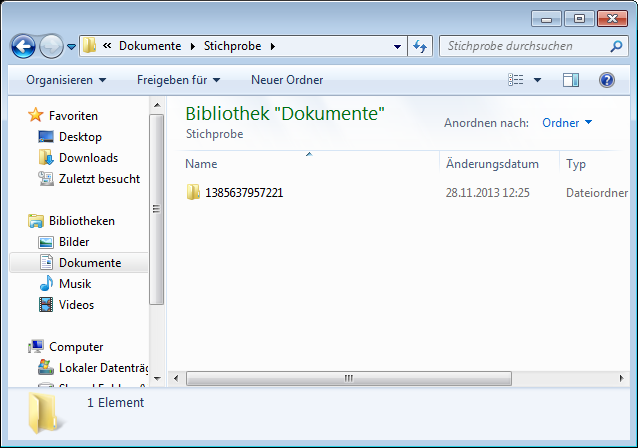The height and width of the screenshot is (448, 638).
Task: Click Dokumente in the address breadcrumb
Action: click(x=149, y=46)
